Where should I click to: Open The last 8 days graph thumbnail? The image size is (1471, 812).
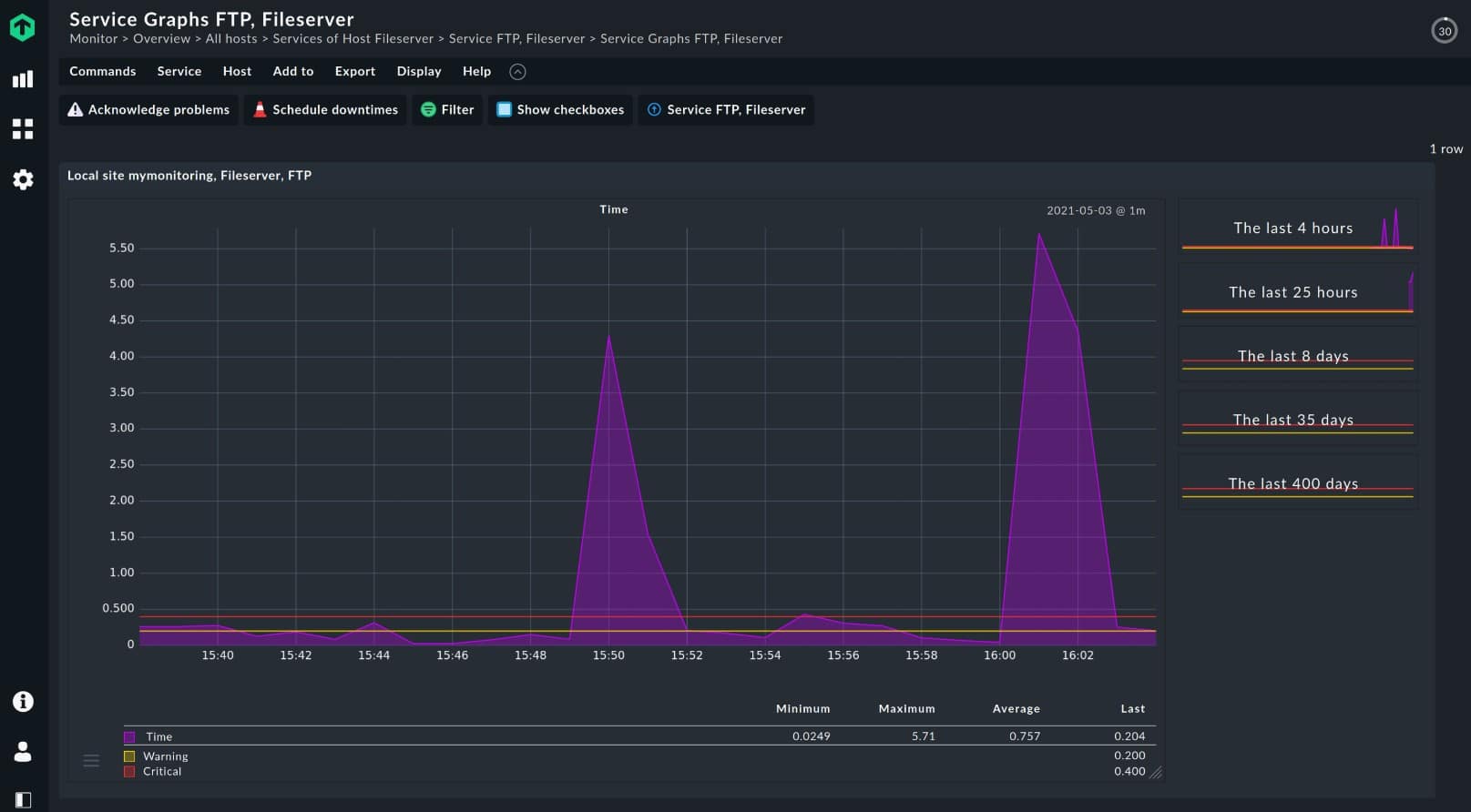(x=1298, y=355)
